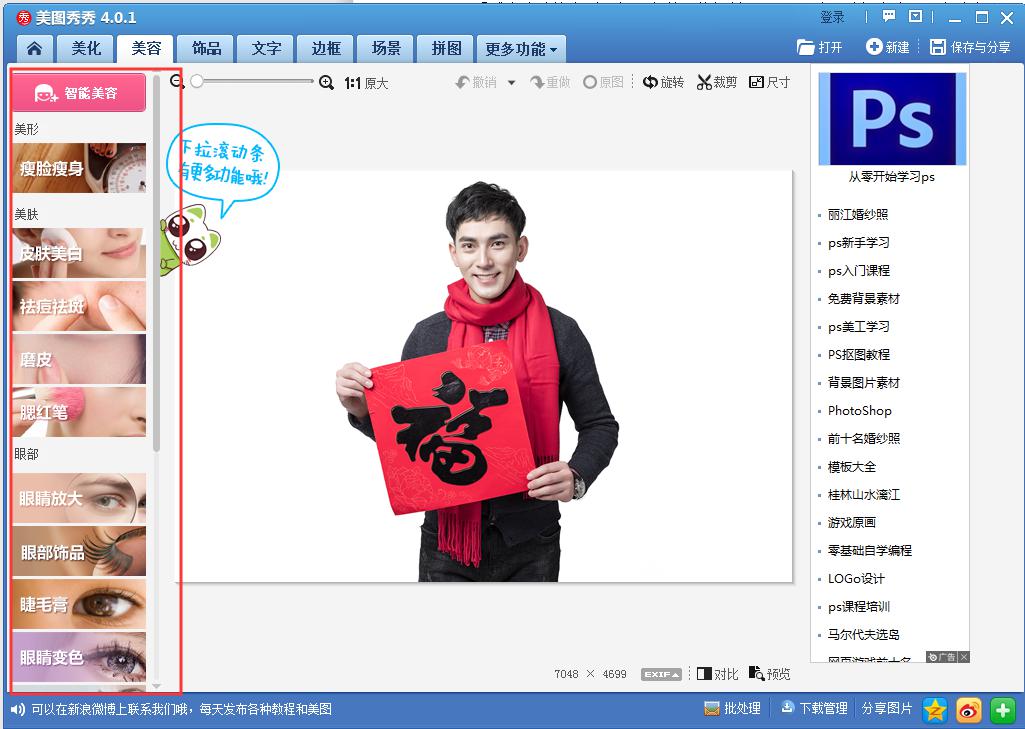Open the 丽江婚纱照 link

point(858,214)
